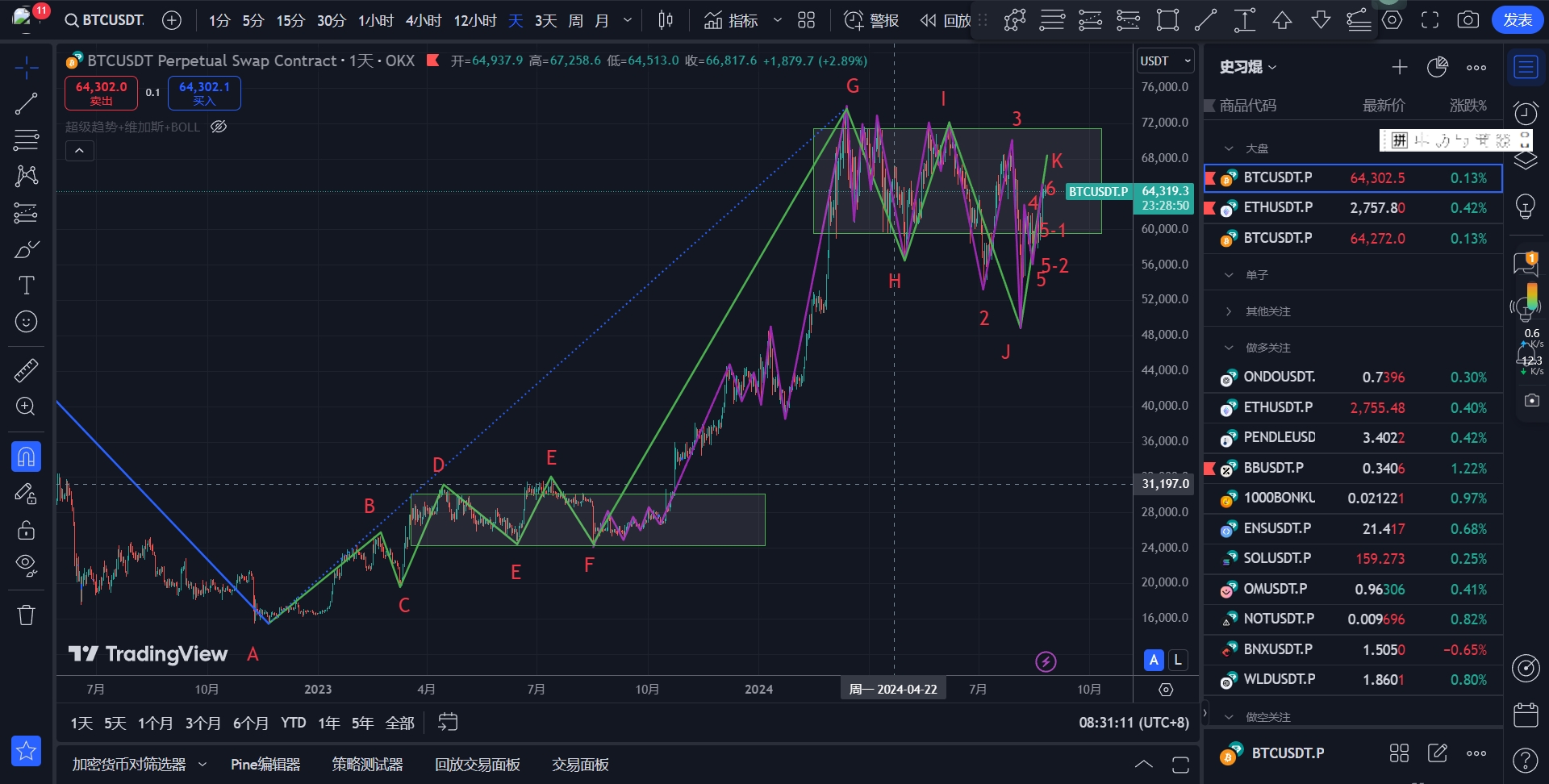Open the sidebar calendar panel icon

(1526, 715)
